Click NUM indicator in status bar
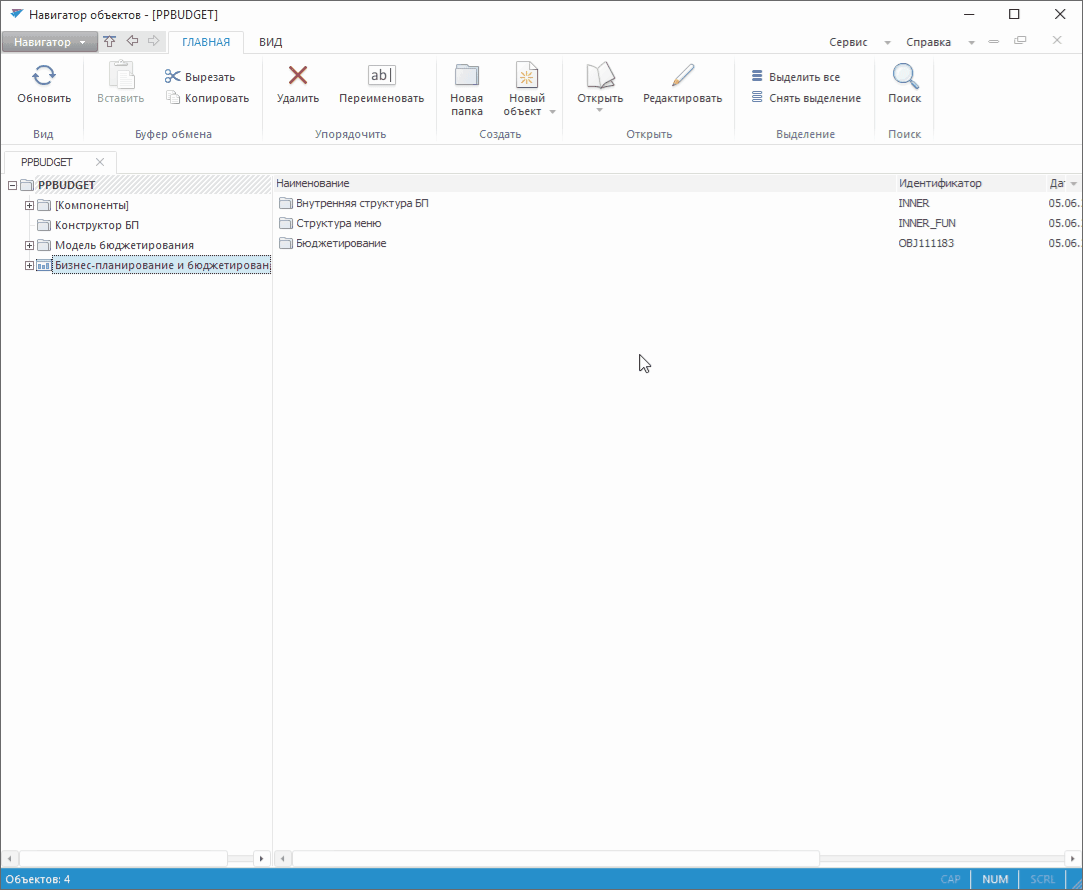 tap(995, 879)
